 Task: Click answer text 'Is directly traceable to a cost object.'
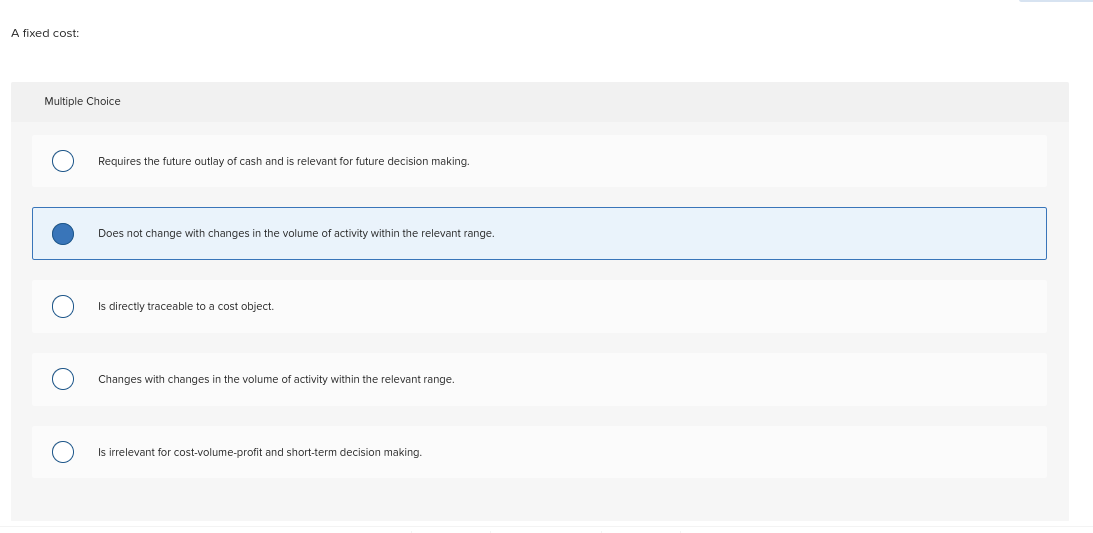point(186,307)
